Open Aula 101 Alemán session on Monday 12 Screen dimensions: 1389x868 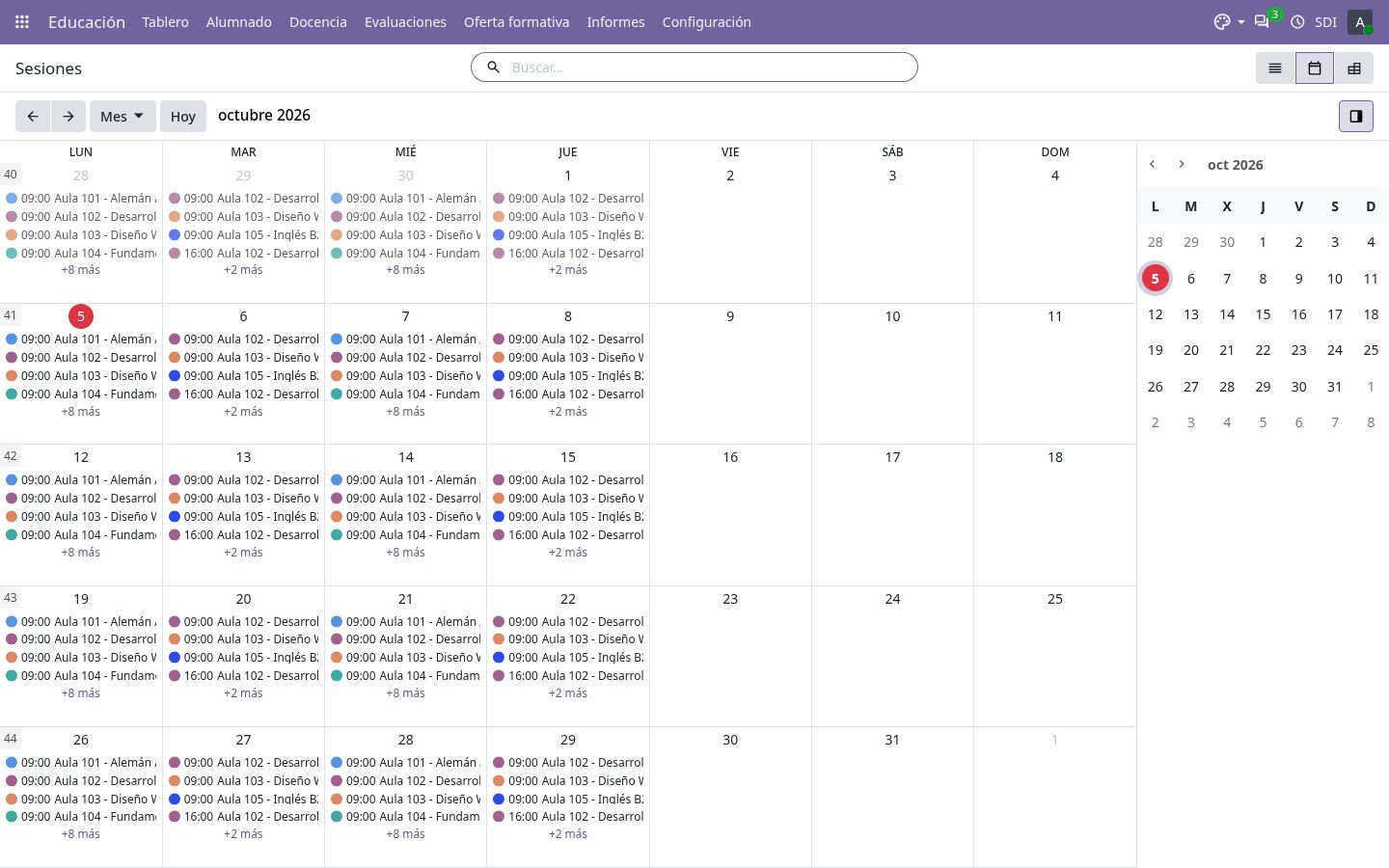(81, 480)
